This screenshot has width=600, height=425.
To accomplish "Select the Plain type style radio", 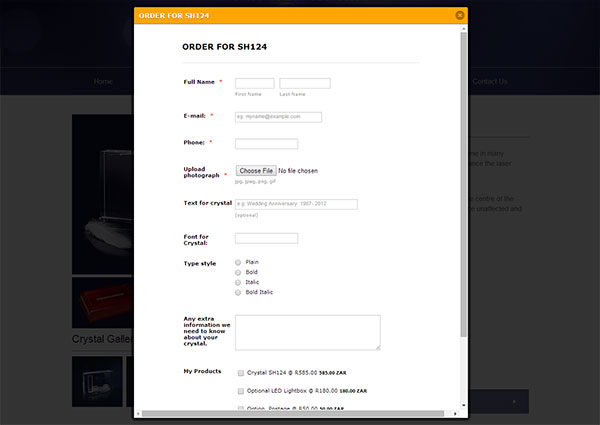I will (238, 262).
